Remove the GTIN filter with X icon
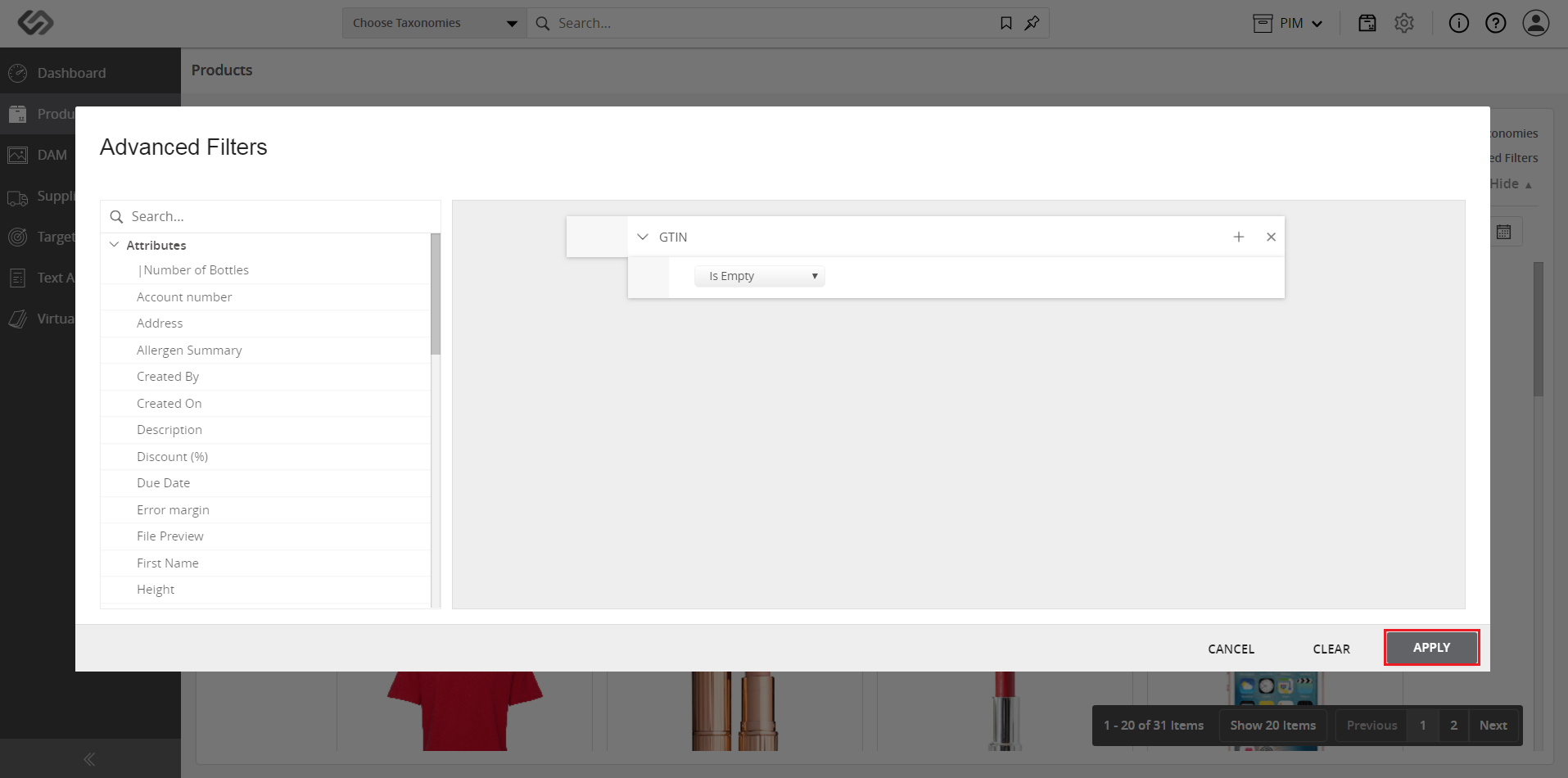Screen dimensions: 1568x778 point(1271,237)
